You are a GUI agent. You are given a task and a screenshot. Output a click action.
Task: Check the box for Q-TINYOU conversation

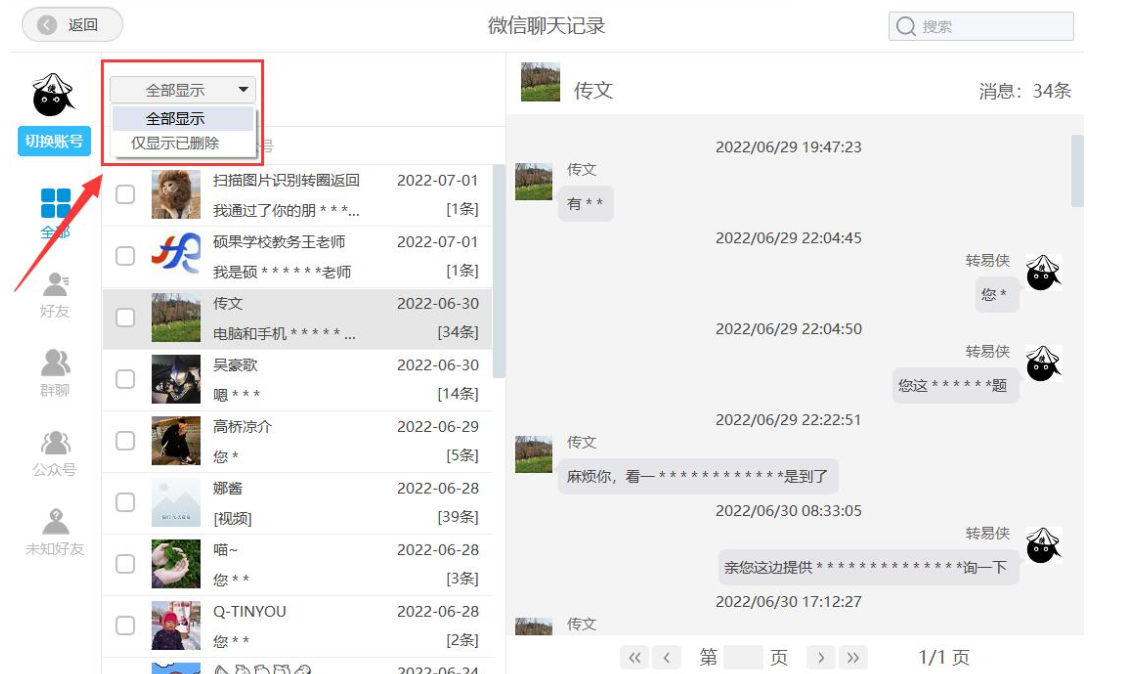point(125,625)
